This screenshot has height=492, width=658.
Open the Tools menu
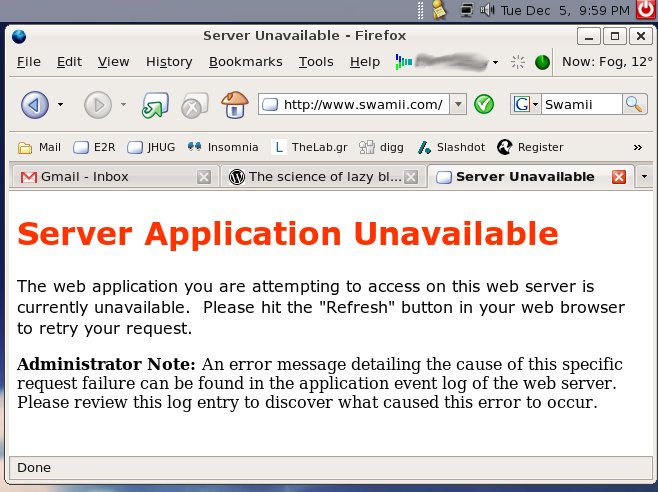(316, 62)
